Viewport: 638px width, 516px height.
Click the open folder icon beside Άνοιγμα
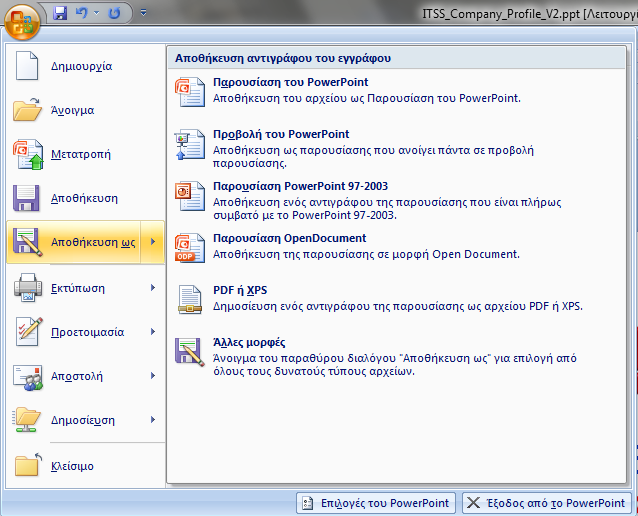(x=27, y=109)
